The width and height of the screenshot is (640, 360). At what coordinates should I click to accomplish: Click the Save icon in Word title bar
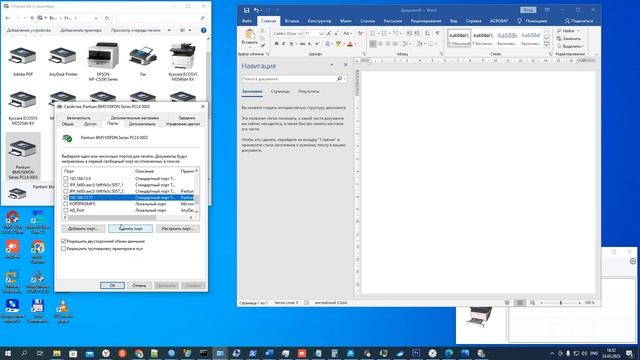(x=247, y=10)
